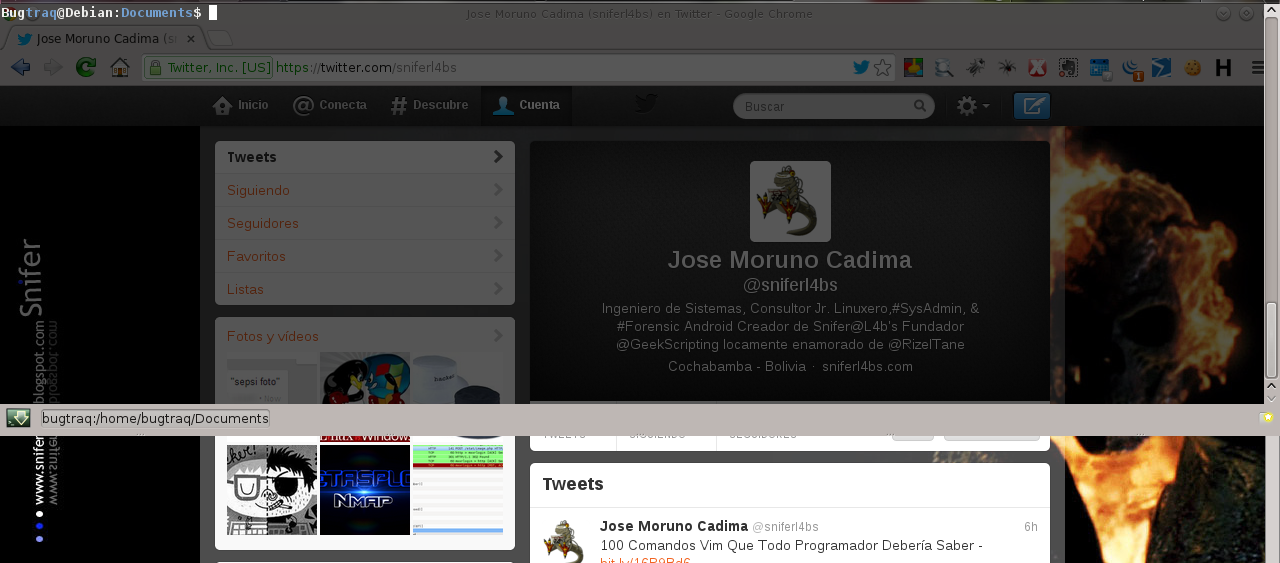1280x563 pixels.
Task: Open the Tweets sidebar row
Action: point(365,157)
